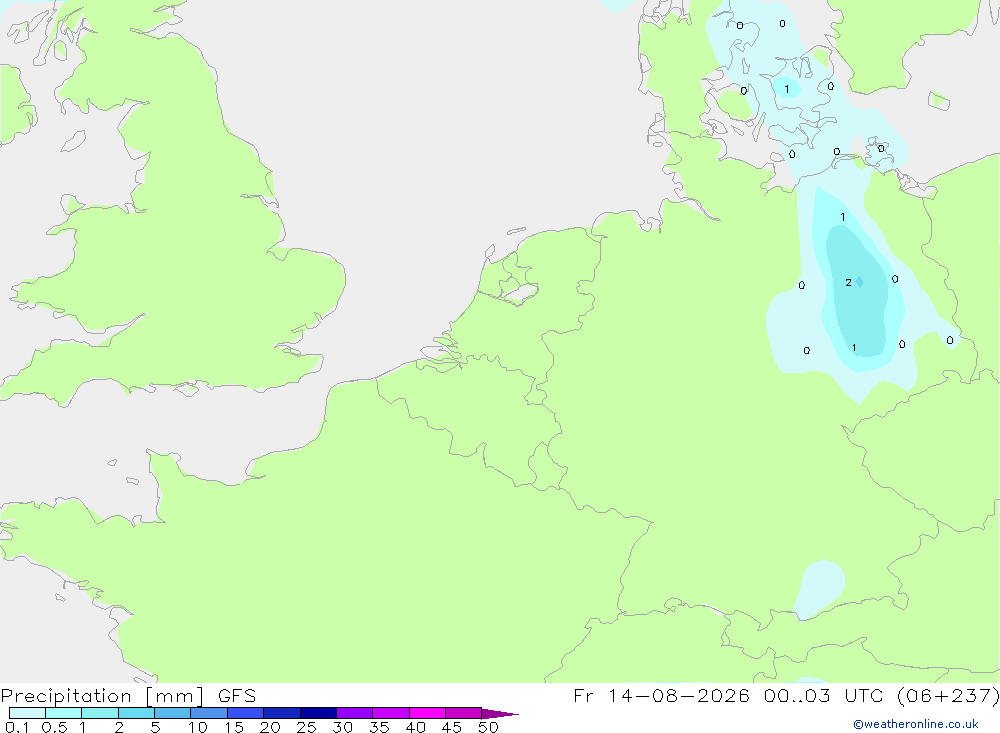Pick the 10–15 mm blue legend swatch

click(209, 713)
